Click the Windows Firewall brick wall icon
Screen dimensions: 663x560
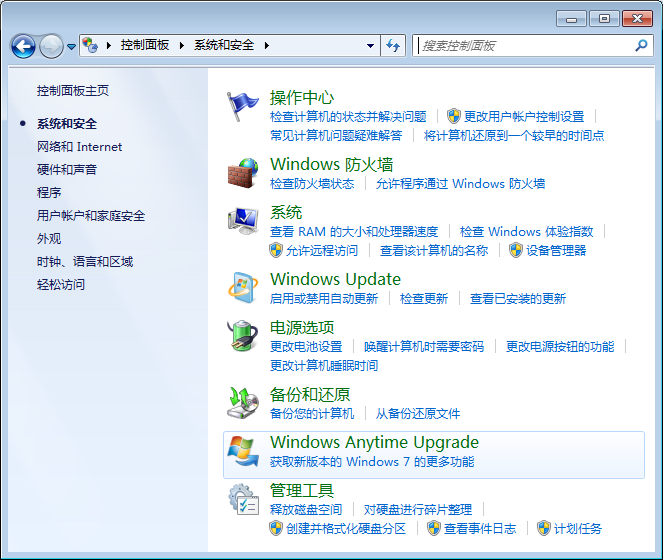[243, 173]
